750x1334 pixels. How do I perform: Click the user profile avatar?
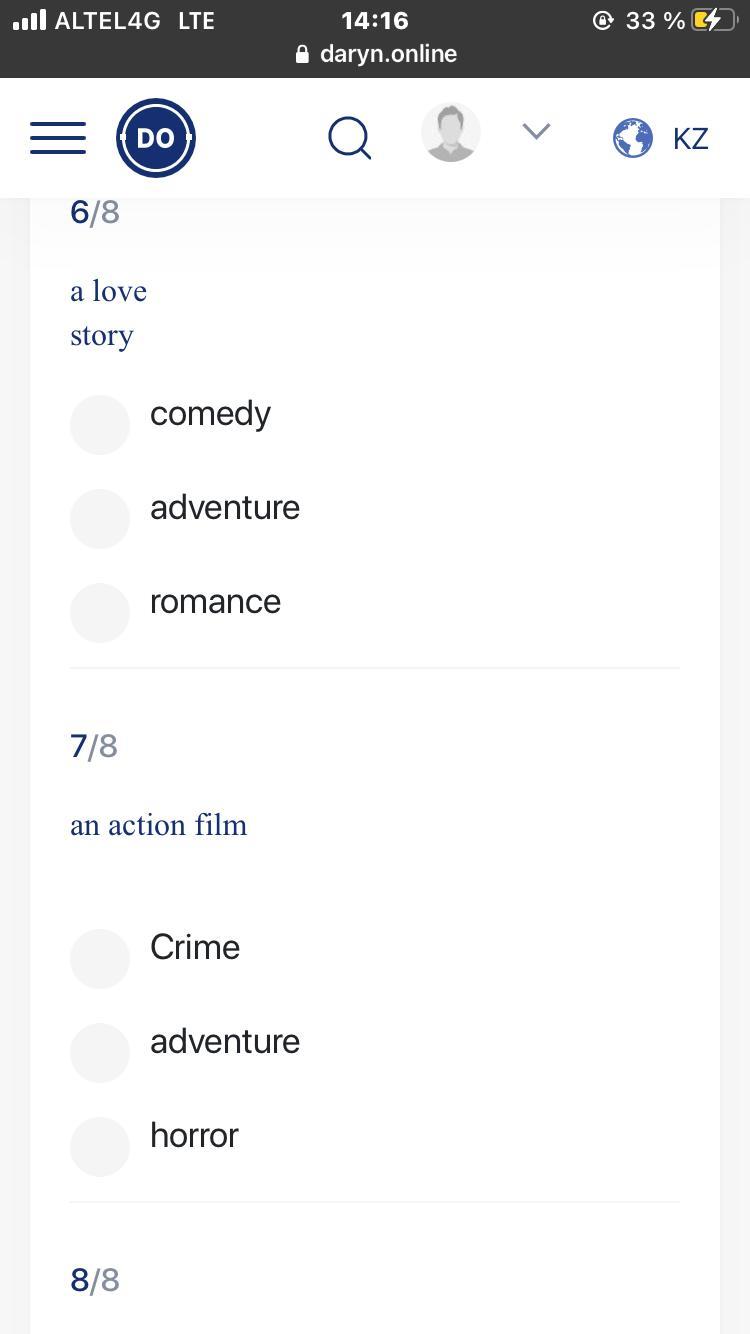451,133
